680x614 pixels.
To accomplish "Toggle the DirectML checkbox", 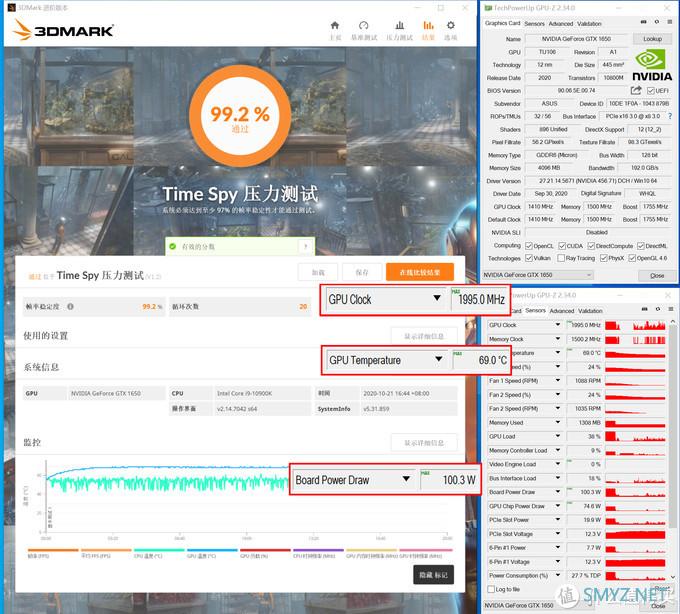I will (641, 246).
